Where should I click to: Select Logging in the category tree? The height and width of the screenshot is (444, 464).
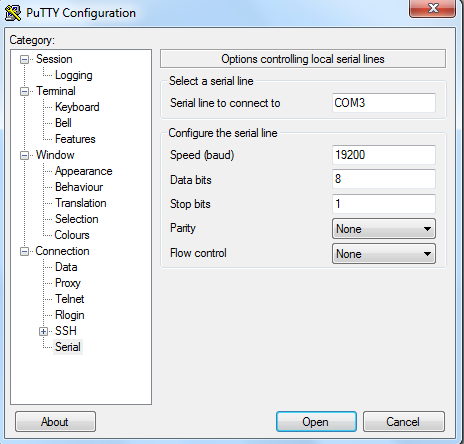coord(74,75)
